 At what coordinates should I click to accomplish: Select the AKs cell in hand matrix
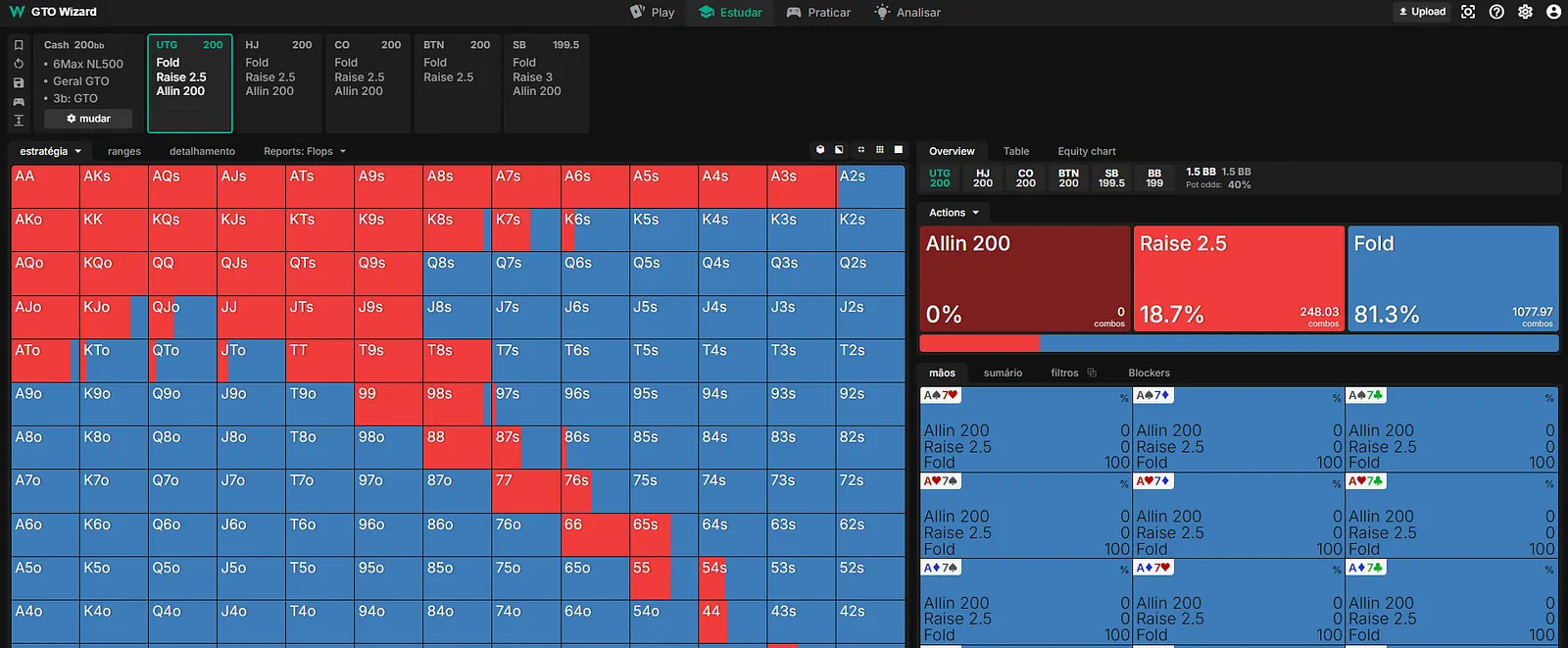click(113, 186)
